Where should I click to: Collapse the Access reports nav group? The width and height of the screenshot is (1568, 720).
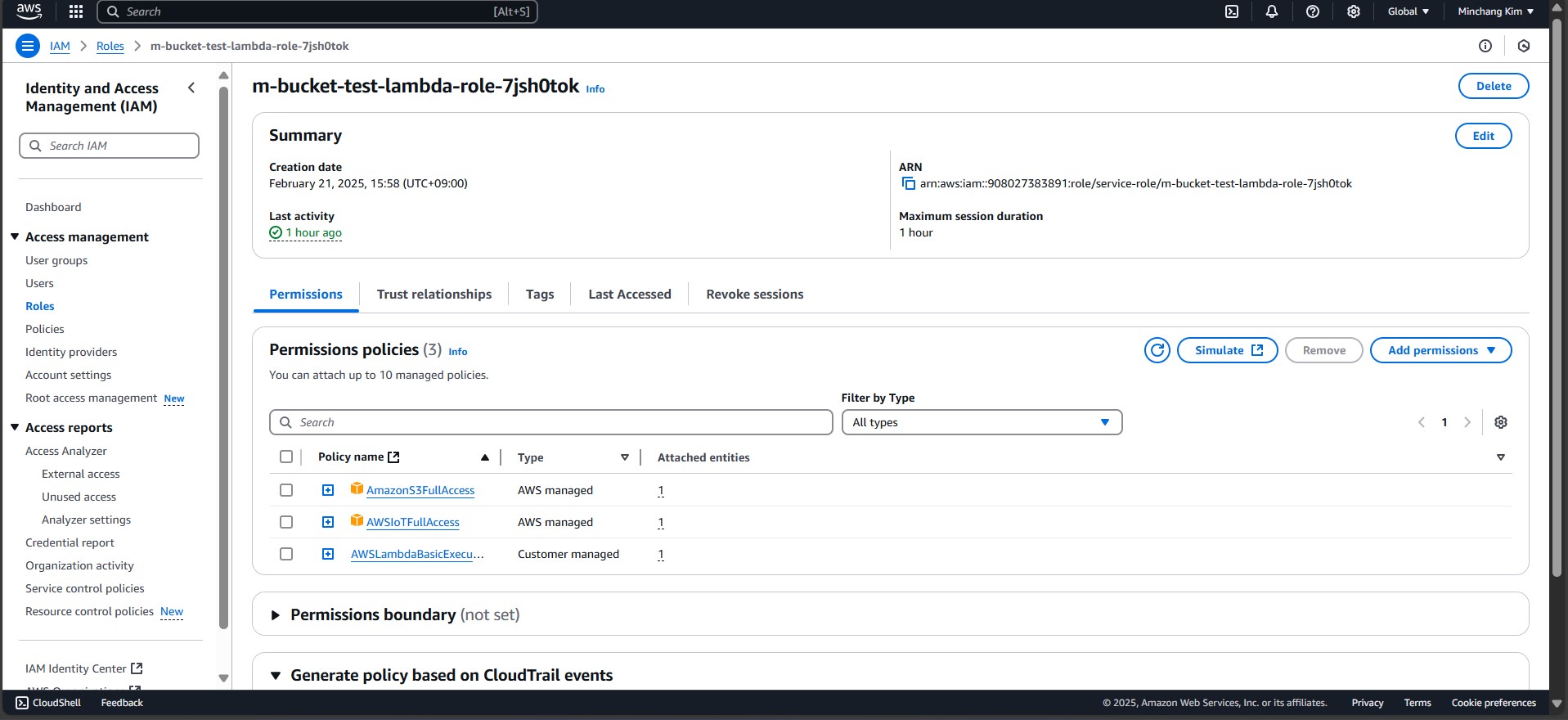[15, 427]
